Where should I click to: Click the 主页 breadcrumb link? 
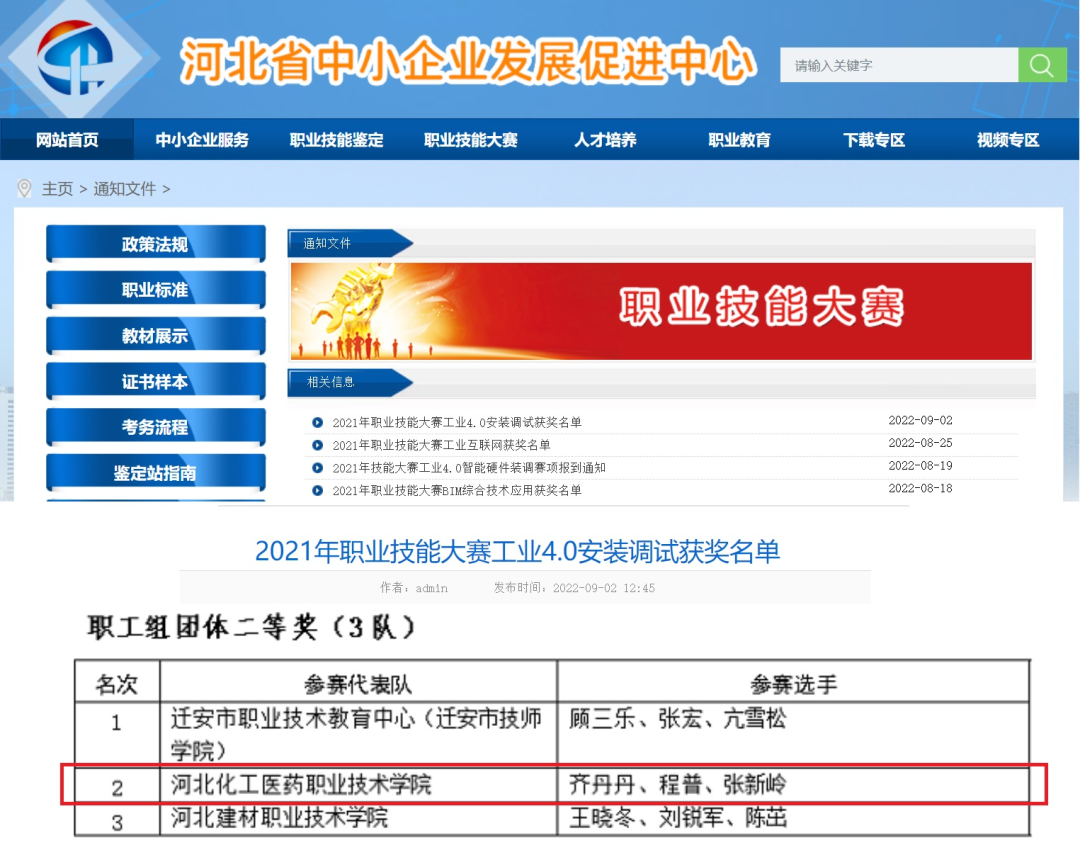(x=57, y=189)
